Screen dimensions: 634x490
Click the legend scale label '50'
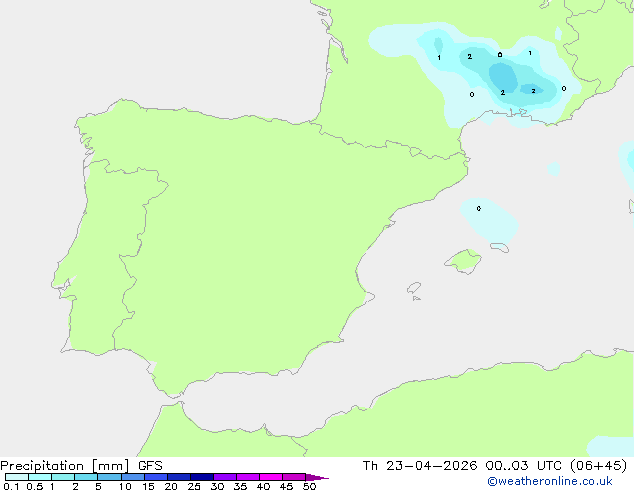(x=309, y=486)
